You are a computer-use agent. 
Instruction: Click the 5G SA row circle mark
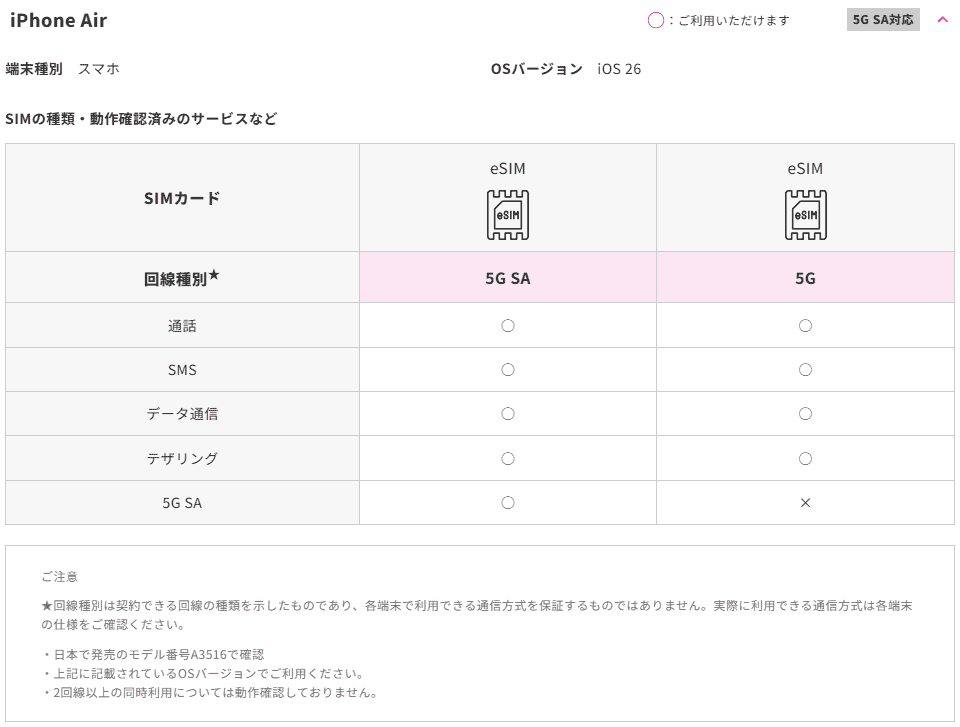click(x=508, y=503)
